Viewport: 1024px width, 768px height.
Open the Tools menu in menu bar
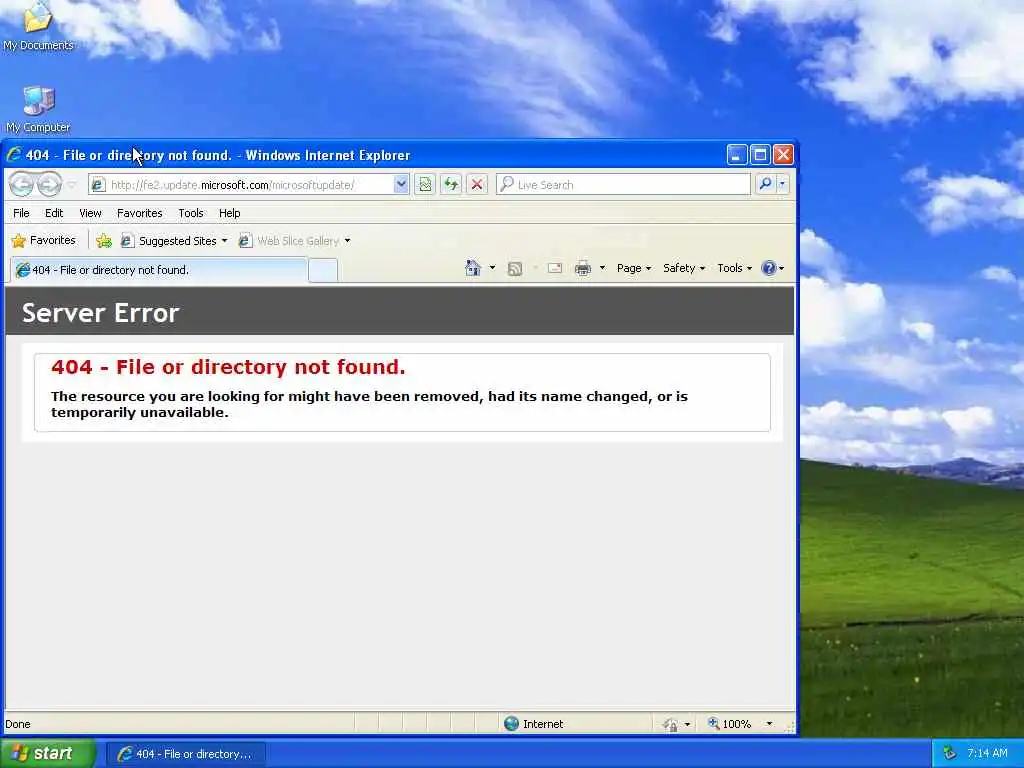[191, 213]
